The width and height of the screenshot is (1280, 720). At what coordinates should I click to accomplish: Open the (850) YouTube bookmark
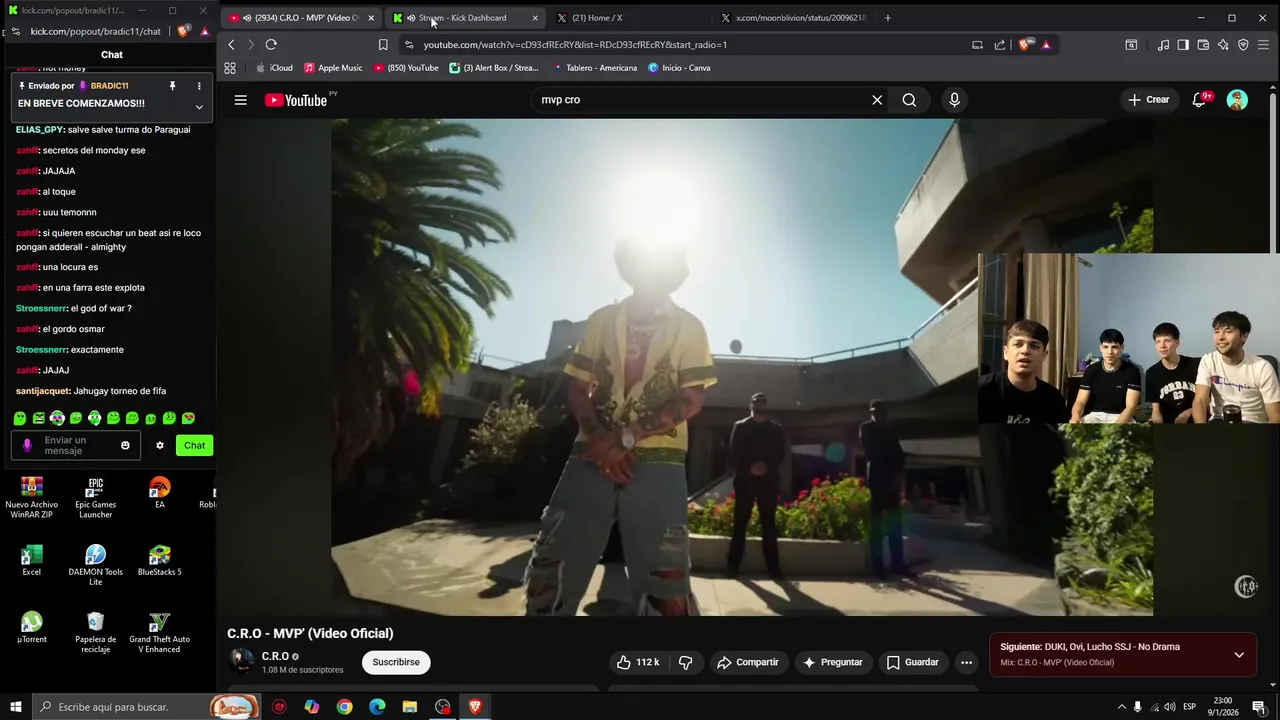coord(406,68)
